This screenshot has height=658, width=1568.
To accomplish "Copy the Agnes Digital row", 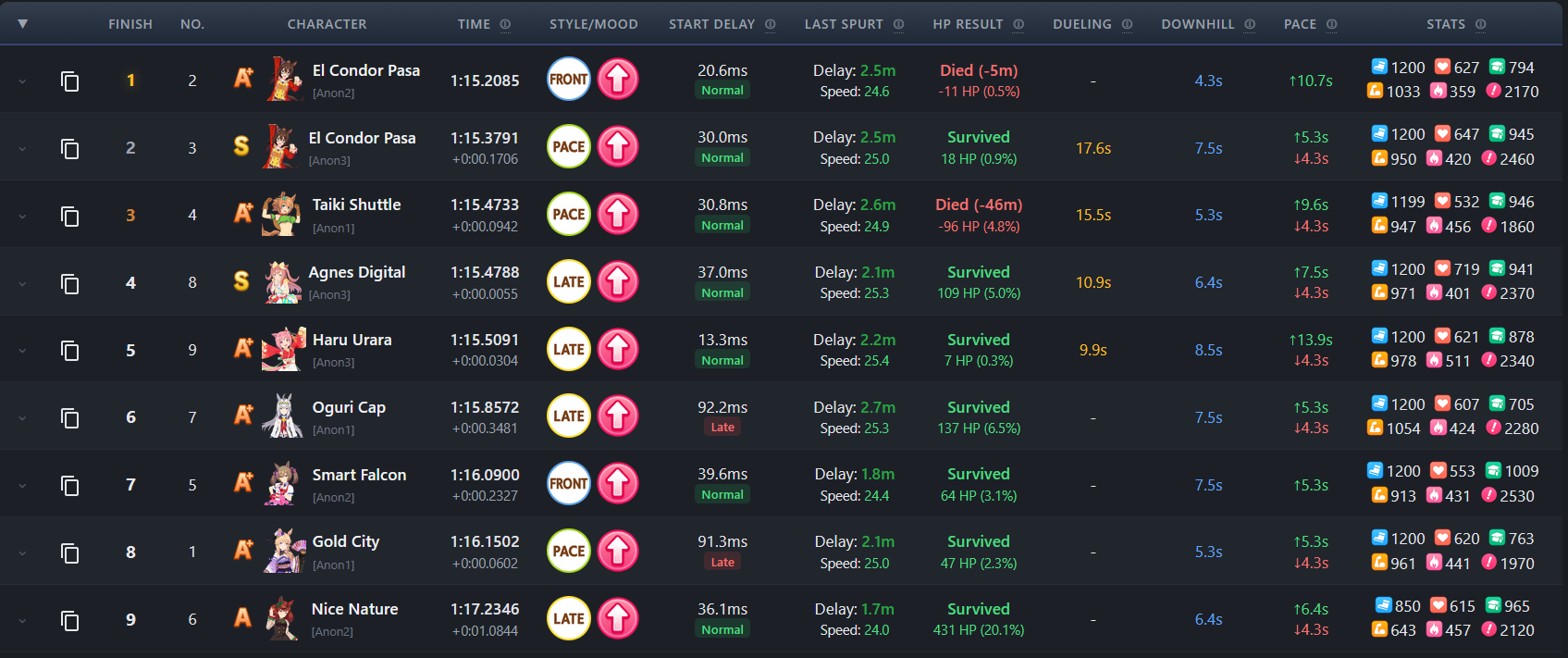I will coord(69,283).
